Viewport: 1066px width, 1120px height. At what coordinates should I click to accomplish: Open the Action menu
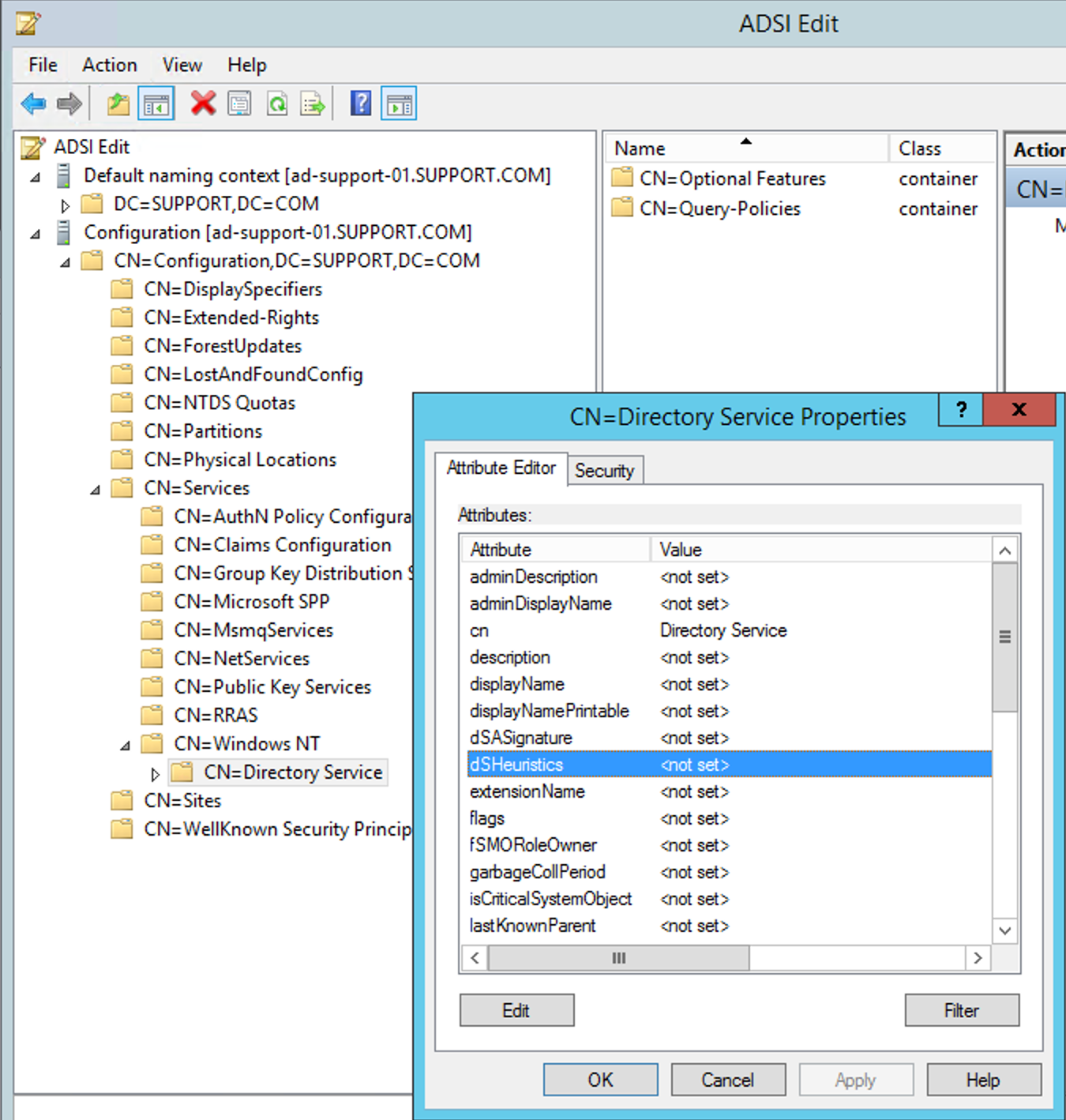110,65
